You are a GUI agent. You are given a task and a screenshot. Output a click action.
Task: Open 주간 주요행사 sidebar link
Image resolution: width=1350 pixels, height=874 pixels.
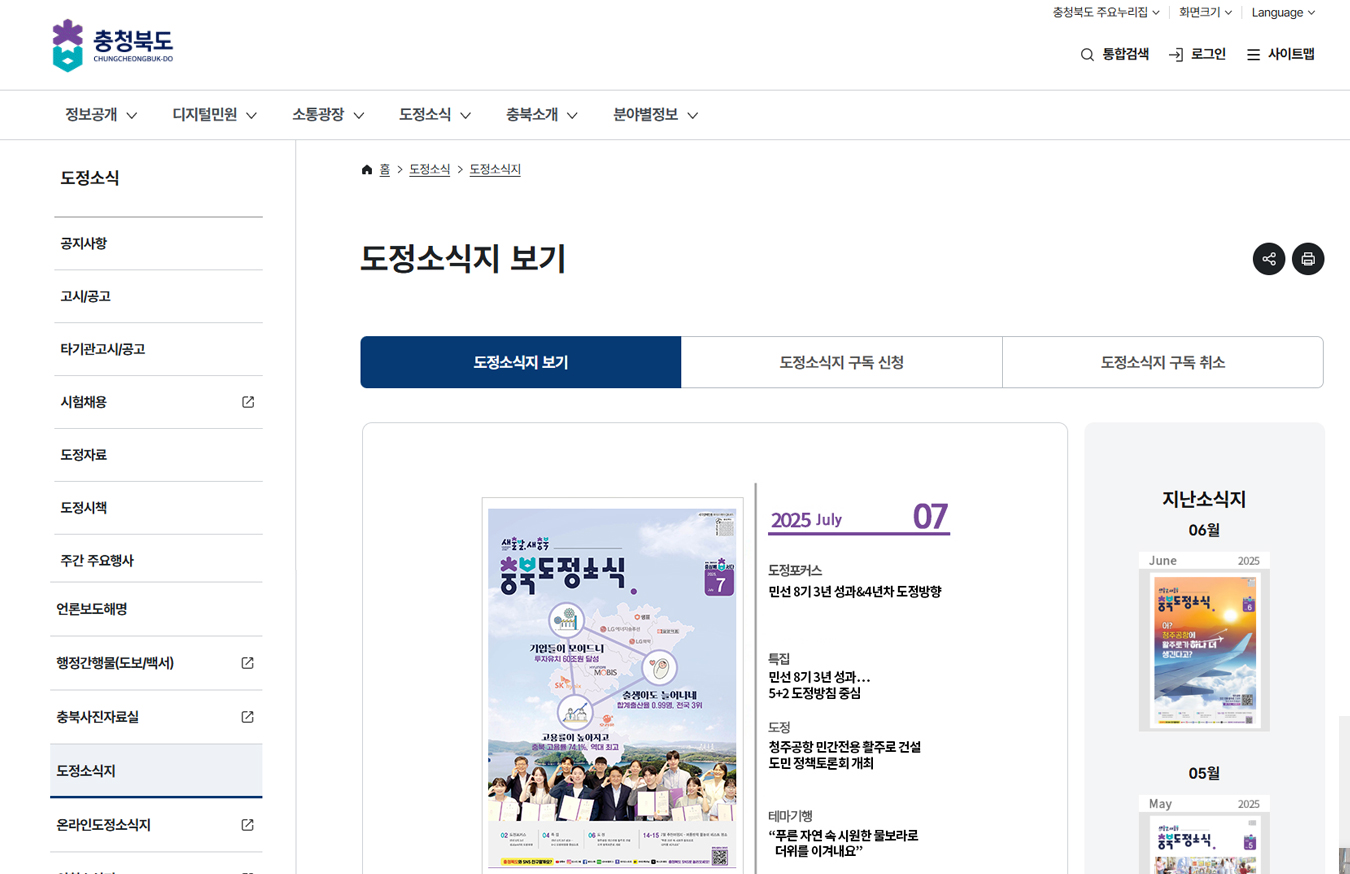click(97, 560)
